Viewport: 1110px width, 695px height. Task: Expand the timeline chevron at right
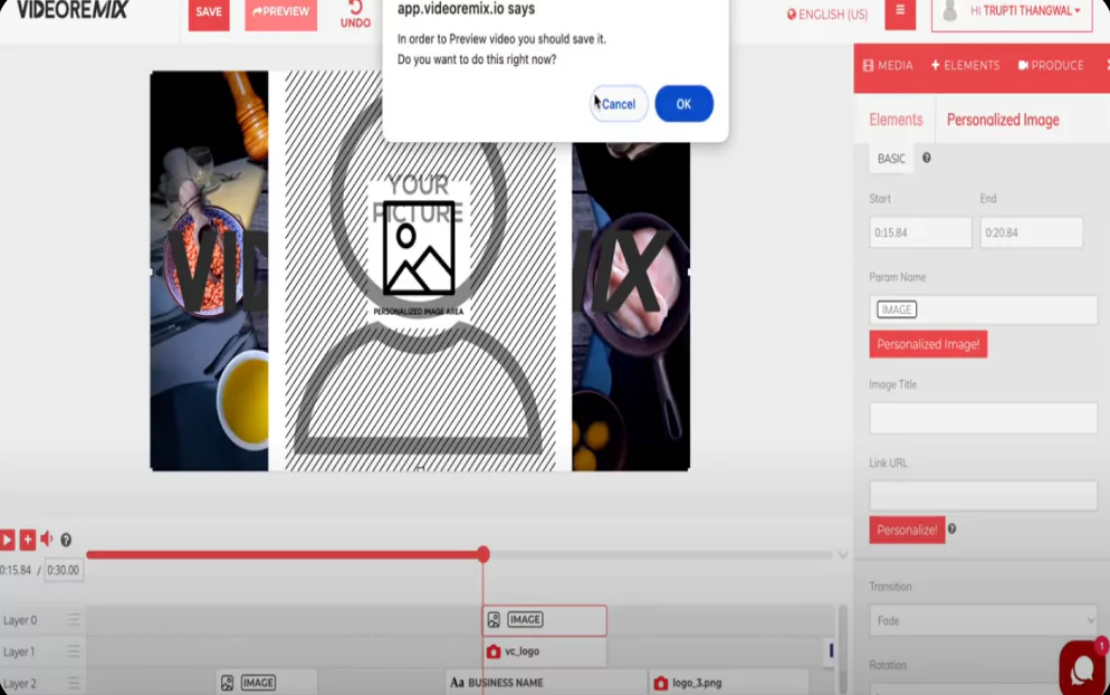coord(842,556)
